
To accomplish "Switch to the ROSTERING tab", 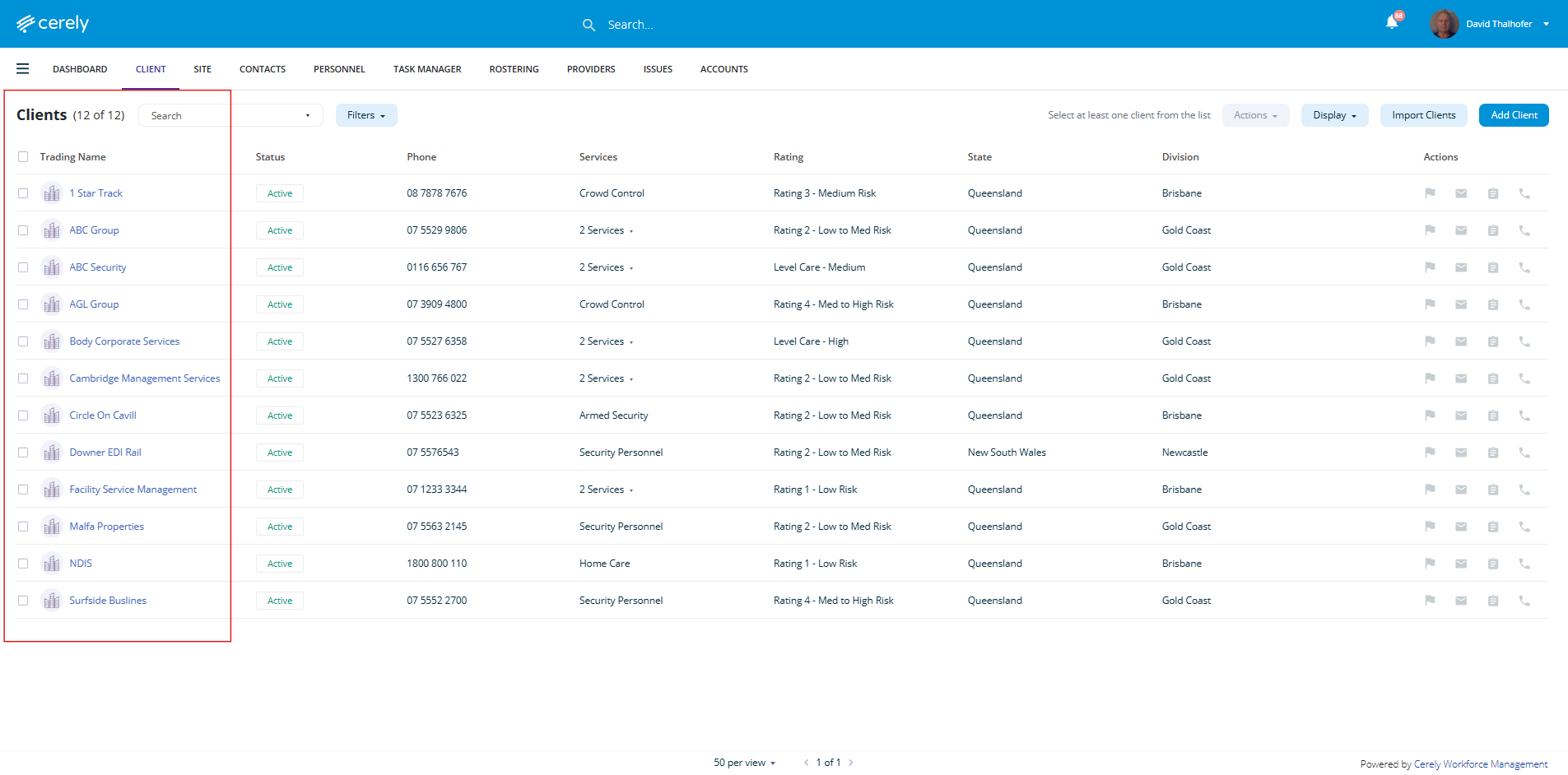I will click(x=514, y=69).
